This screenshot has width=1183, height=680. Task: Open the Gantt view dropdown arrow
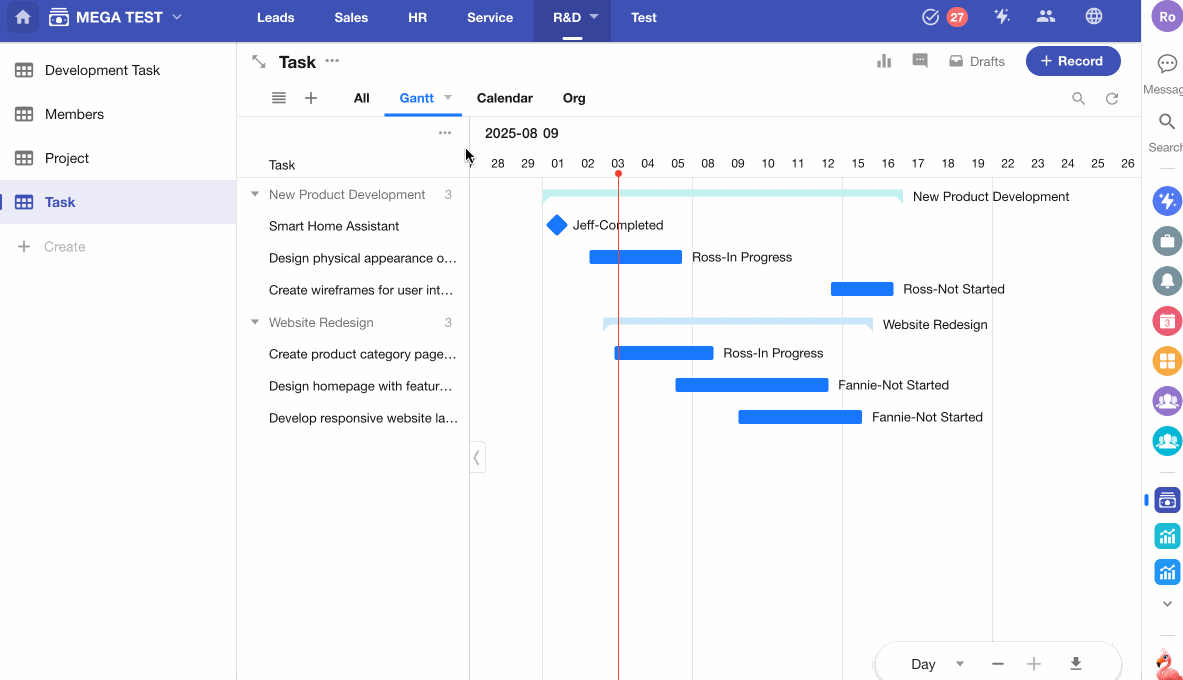point(448,98)
